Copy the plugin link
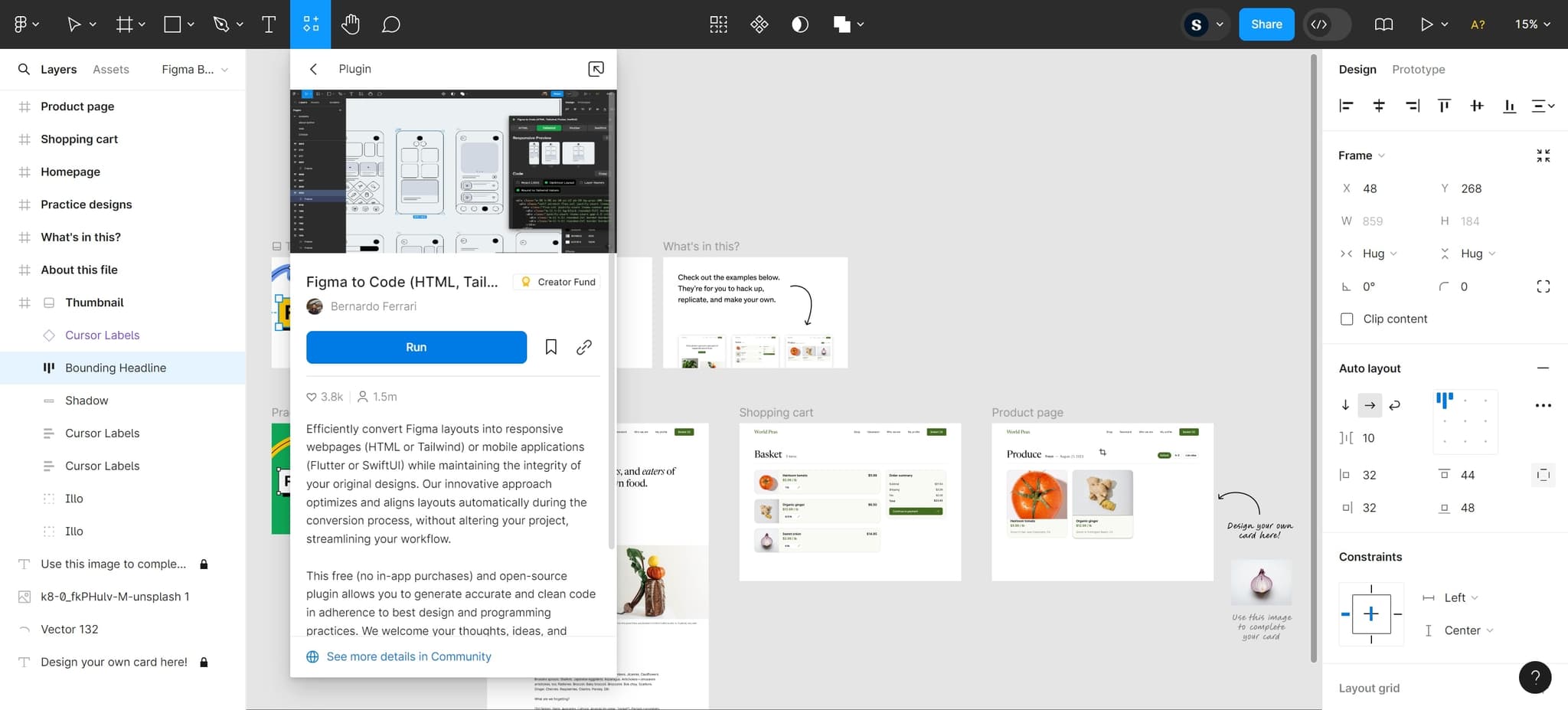1568x710 pixels. 584,347
